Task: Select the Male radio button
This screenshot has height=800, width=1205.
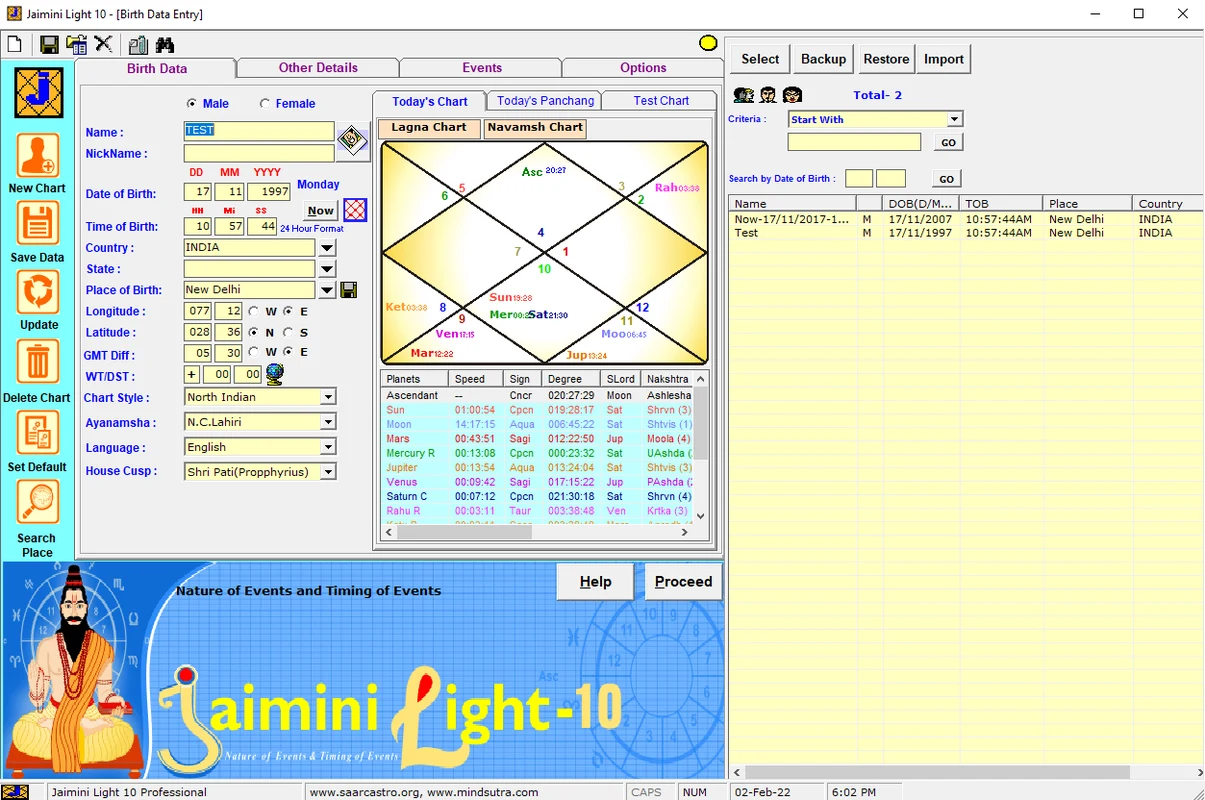Action: click(x=192, y=103)
